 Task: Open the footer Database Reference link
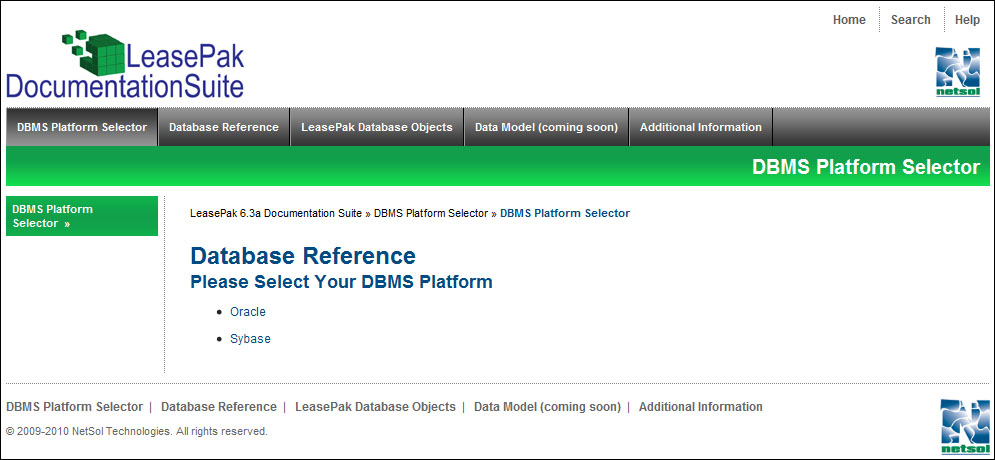(219, 407)
